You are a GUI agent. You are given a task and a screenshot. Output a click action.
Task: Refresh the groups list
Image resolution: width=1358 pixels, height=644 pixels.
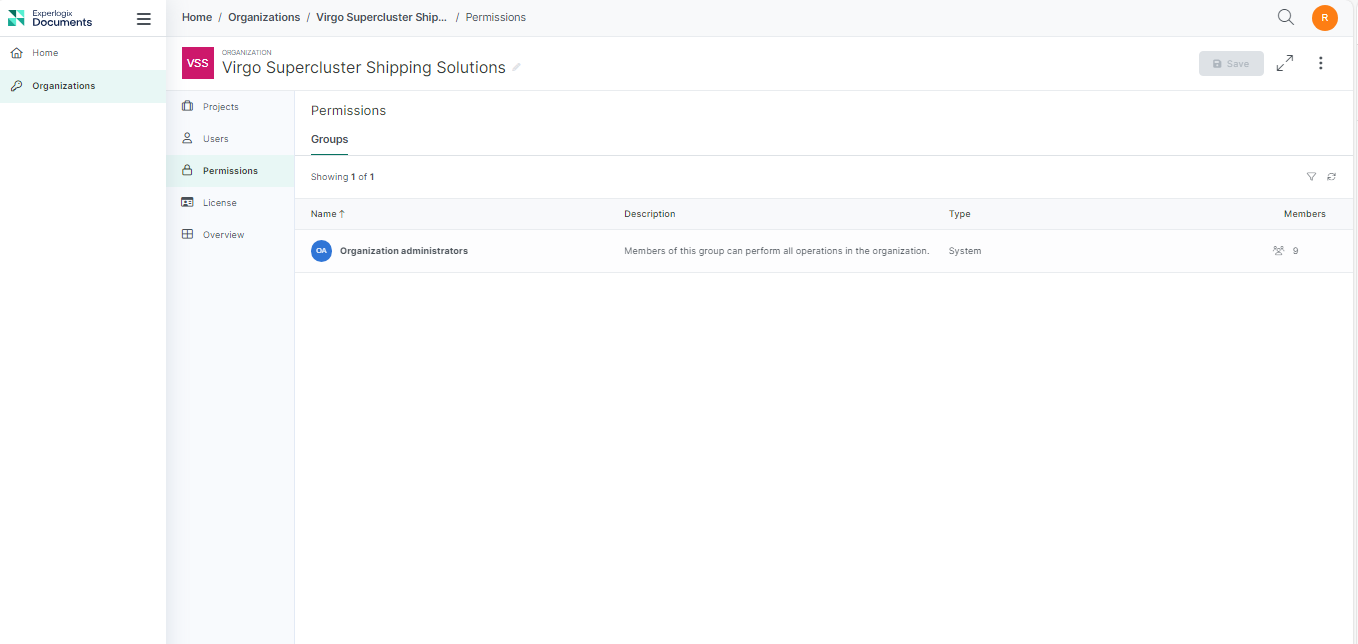[1331, 177]
